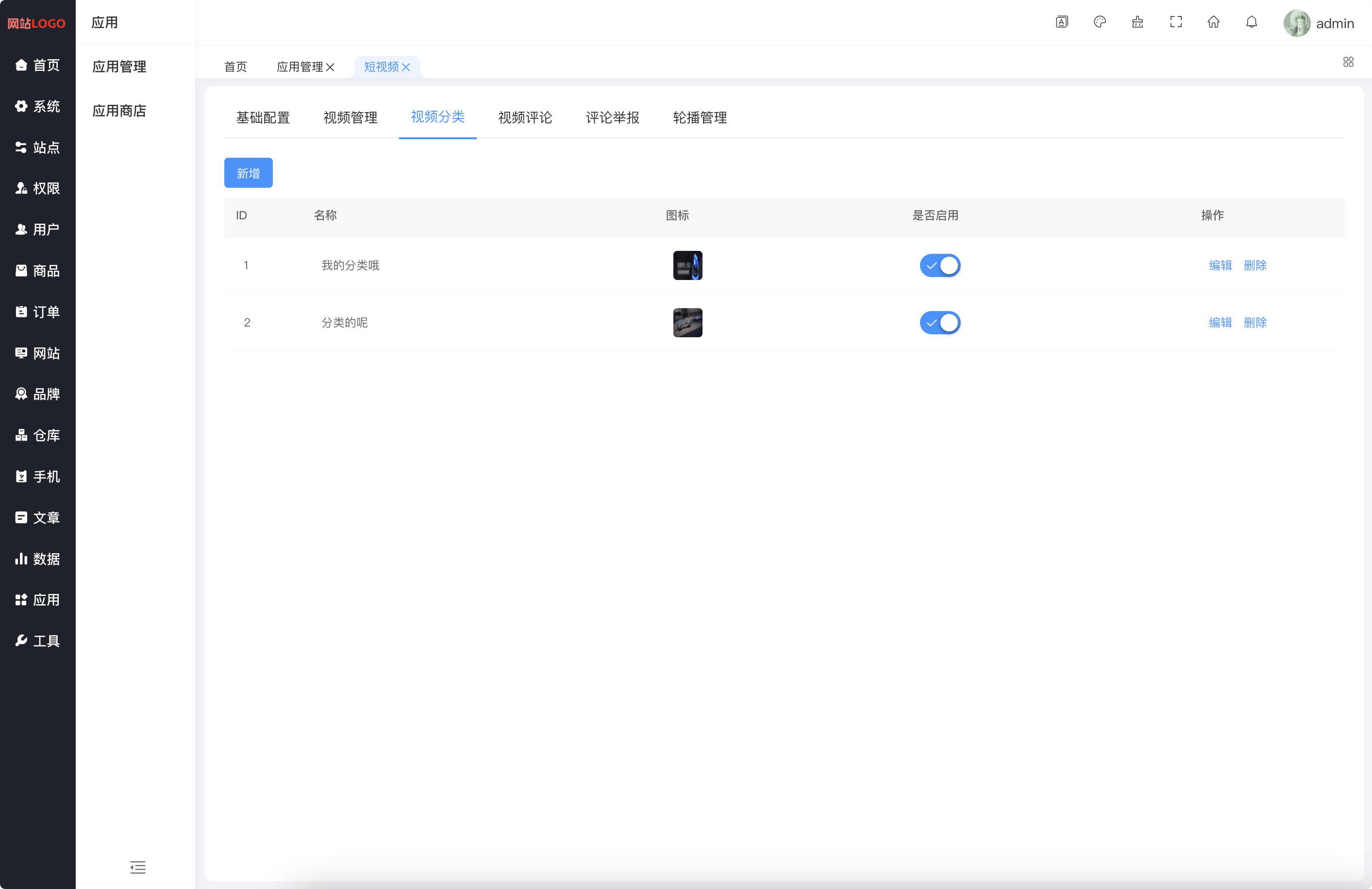Switch to the 轮播管理 tab

(699, 117)
